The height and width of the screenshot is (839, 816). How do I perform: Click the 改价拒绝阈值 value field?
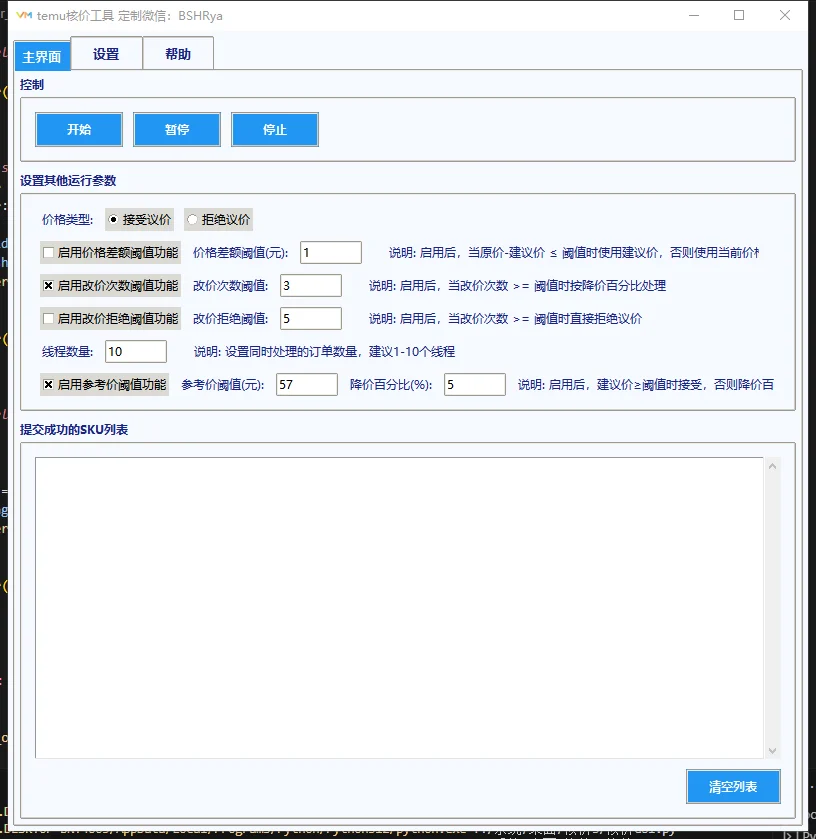click(310, 318)
